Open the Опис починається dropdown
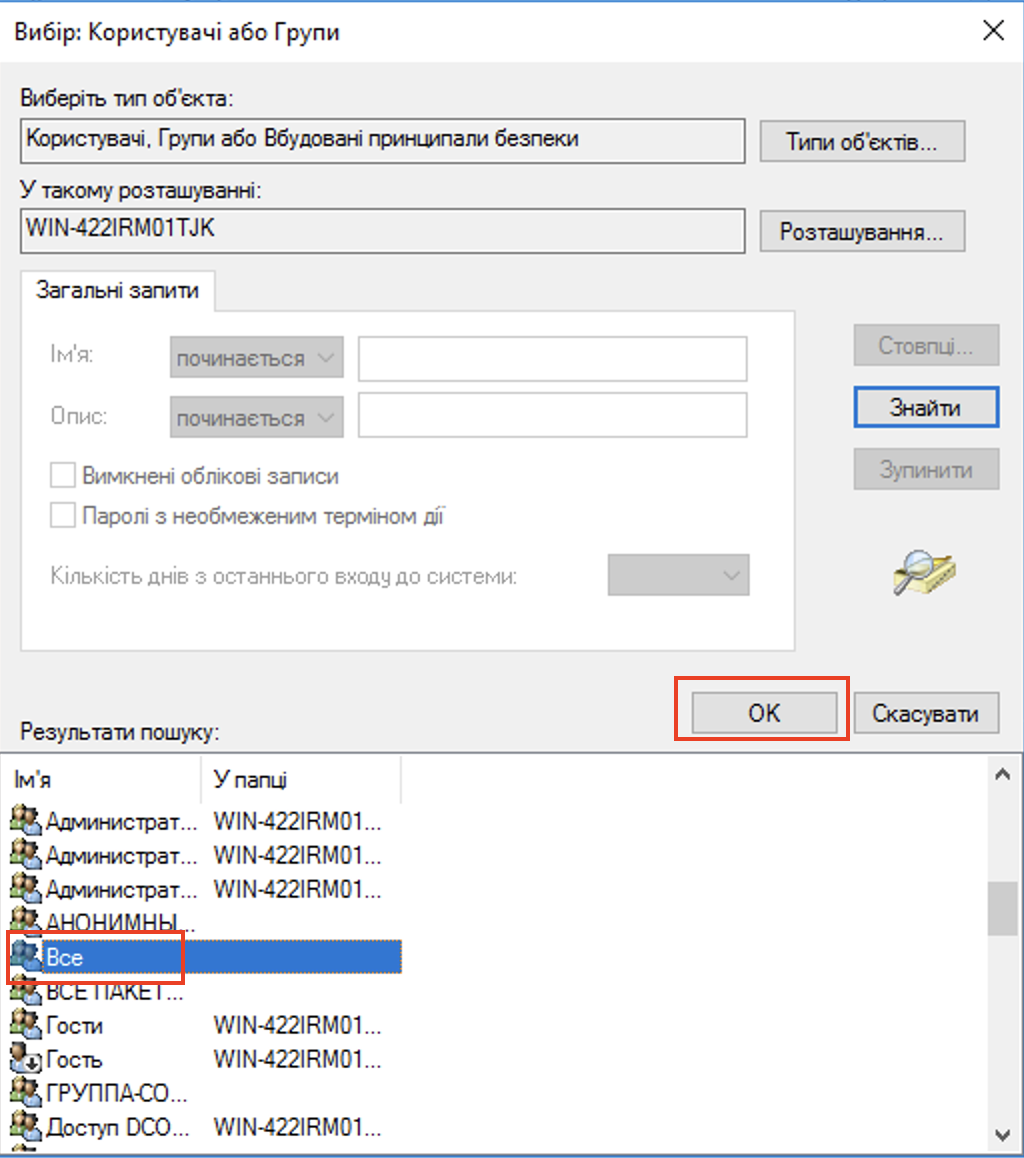 click(x=256, y=418)
